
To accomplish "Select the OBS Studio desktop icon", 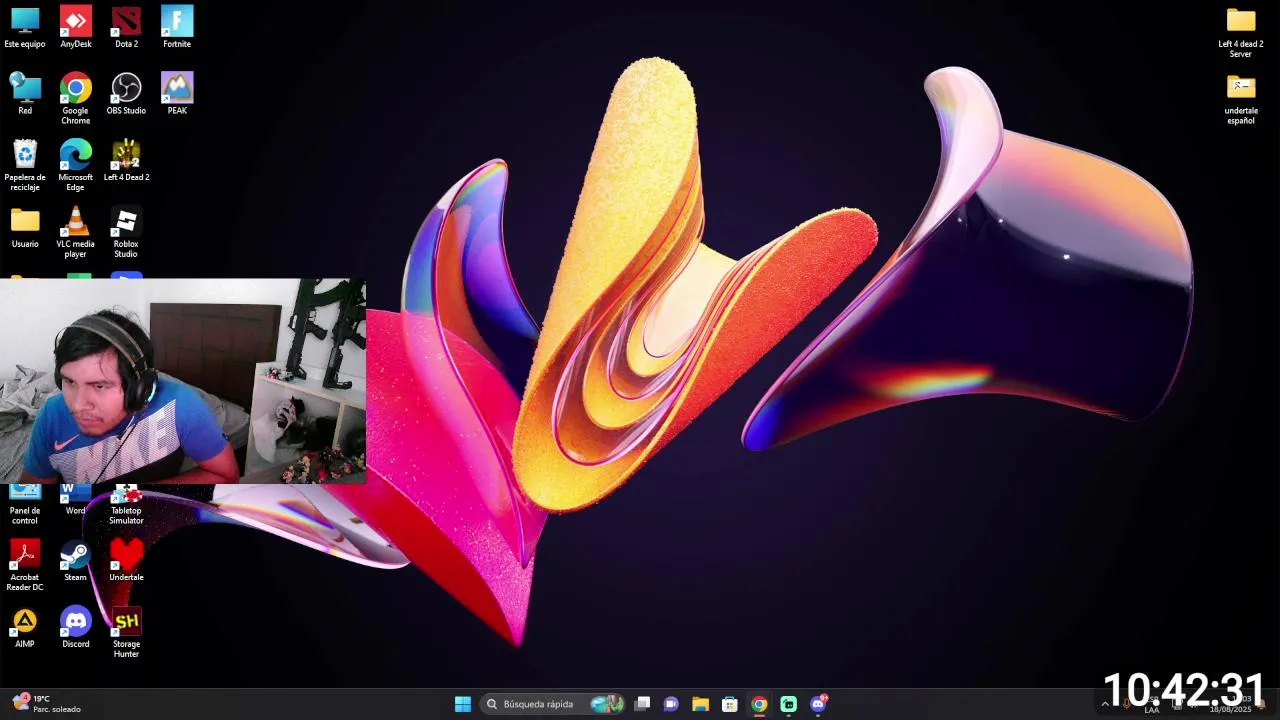I will point(126,95).
